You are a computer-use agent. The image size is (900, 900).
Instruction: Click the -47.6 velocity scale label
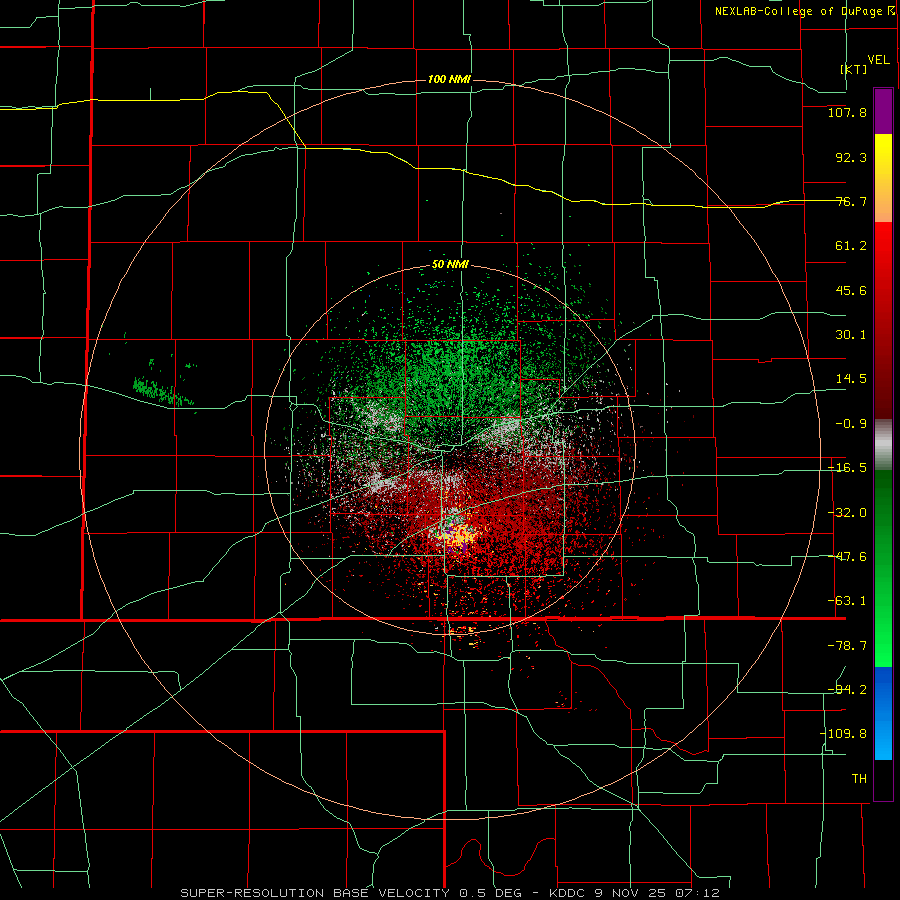pyautogui.click(x=847, y=557)
